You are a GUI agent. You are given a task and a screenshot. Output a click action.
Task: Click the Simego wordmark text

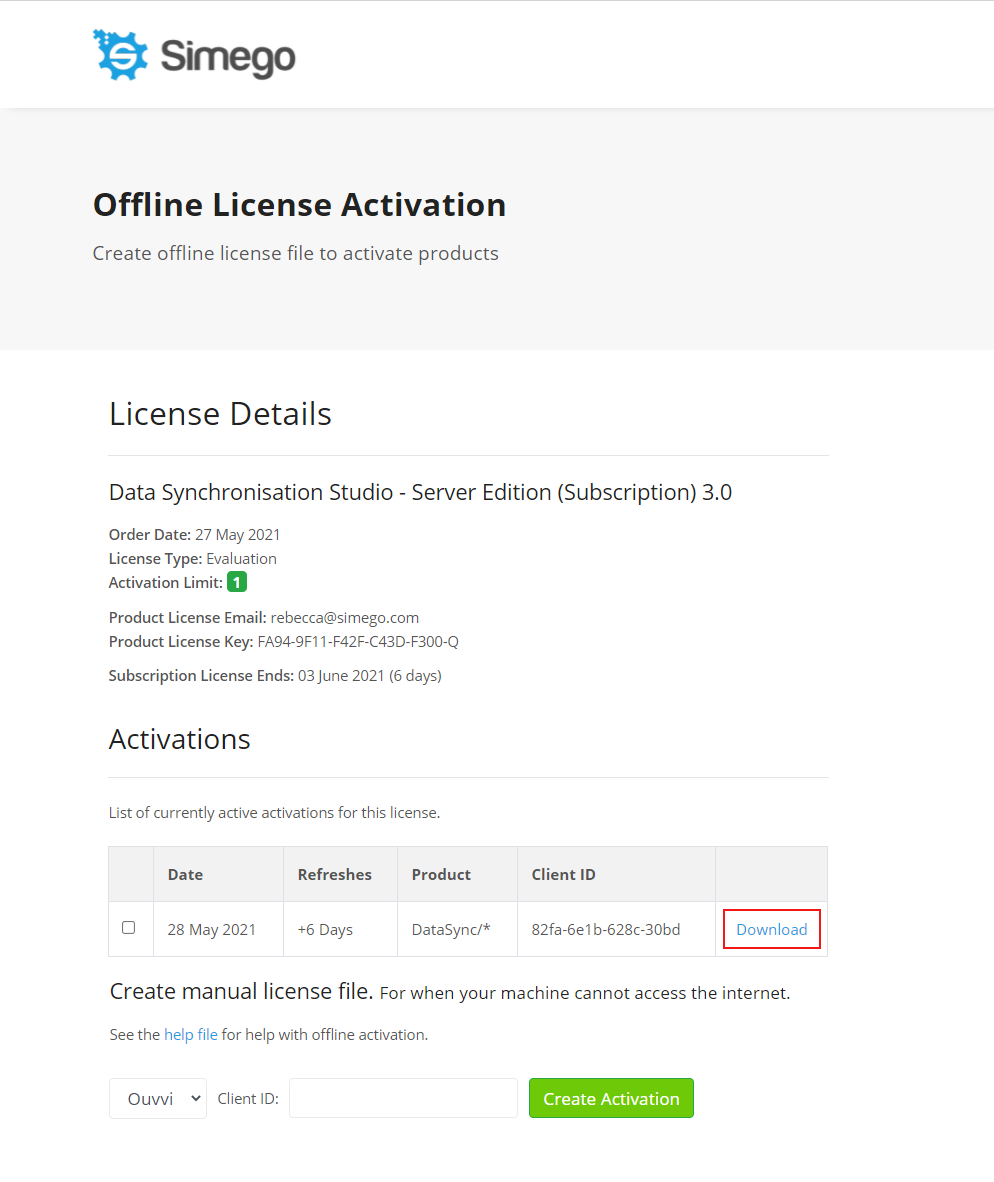(228, 57)
